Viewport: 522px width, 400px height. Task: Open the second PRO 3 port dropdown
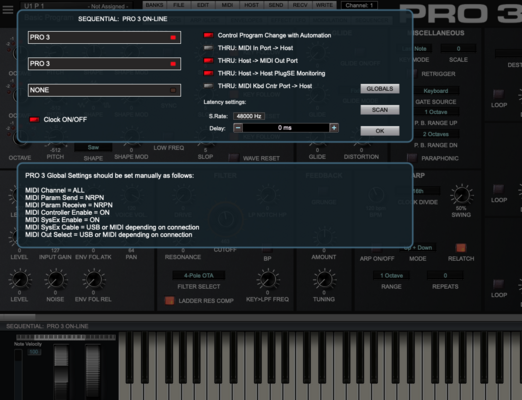pyautogui.click(x=104, y=64)
